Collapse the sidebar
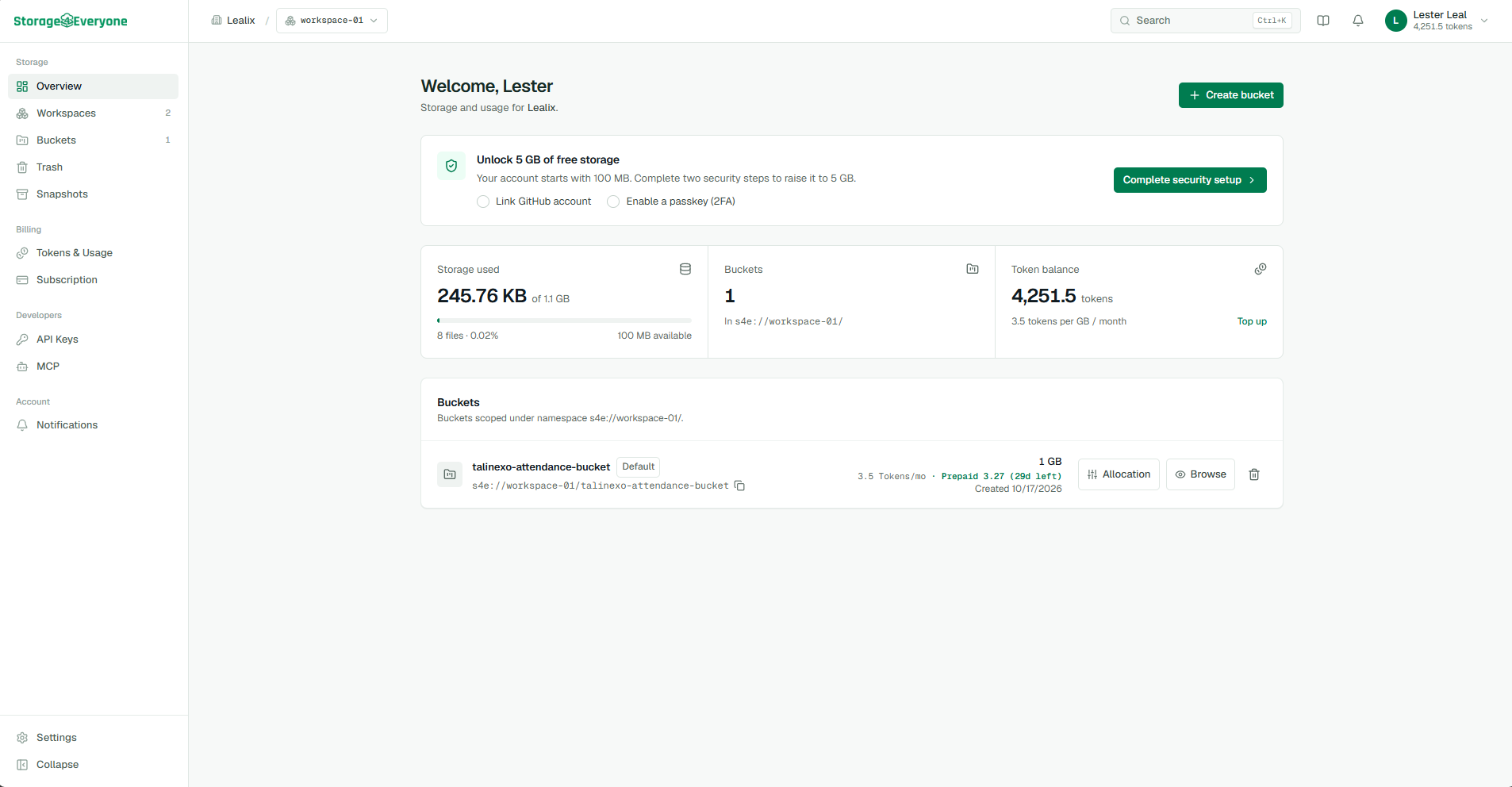Image resolution: width=1512 pixels, height=787 pixels. point(93,765)
